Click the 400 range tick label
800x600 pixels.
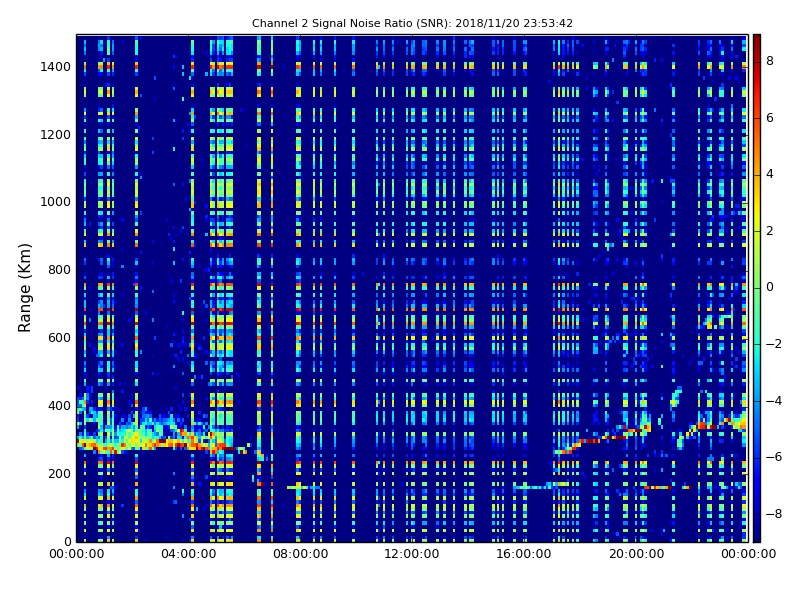59,406
